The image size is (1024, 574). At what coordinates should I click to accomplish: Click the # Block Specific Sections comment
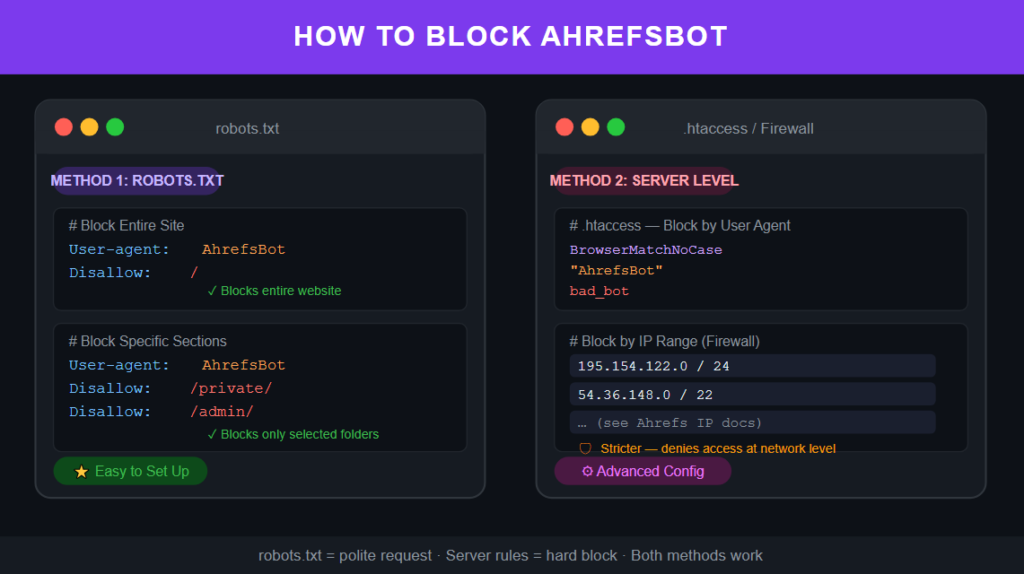pos(148,341)
